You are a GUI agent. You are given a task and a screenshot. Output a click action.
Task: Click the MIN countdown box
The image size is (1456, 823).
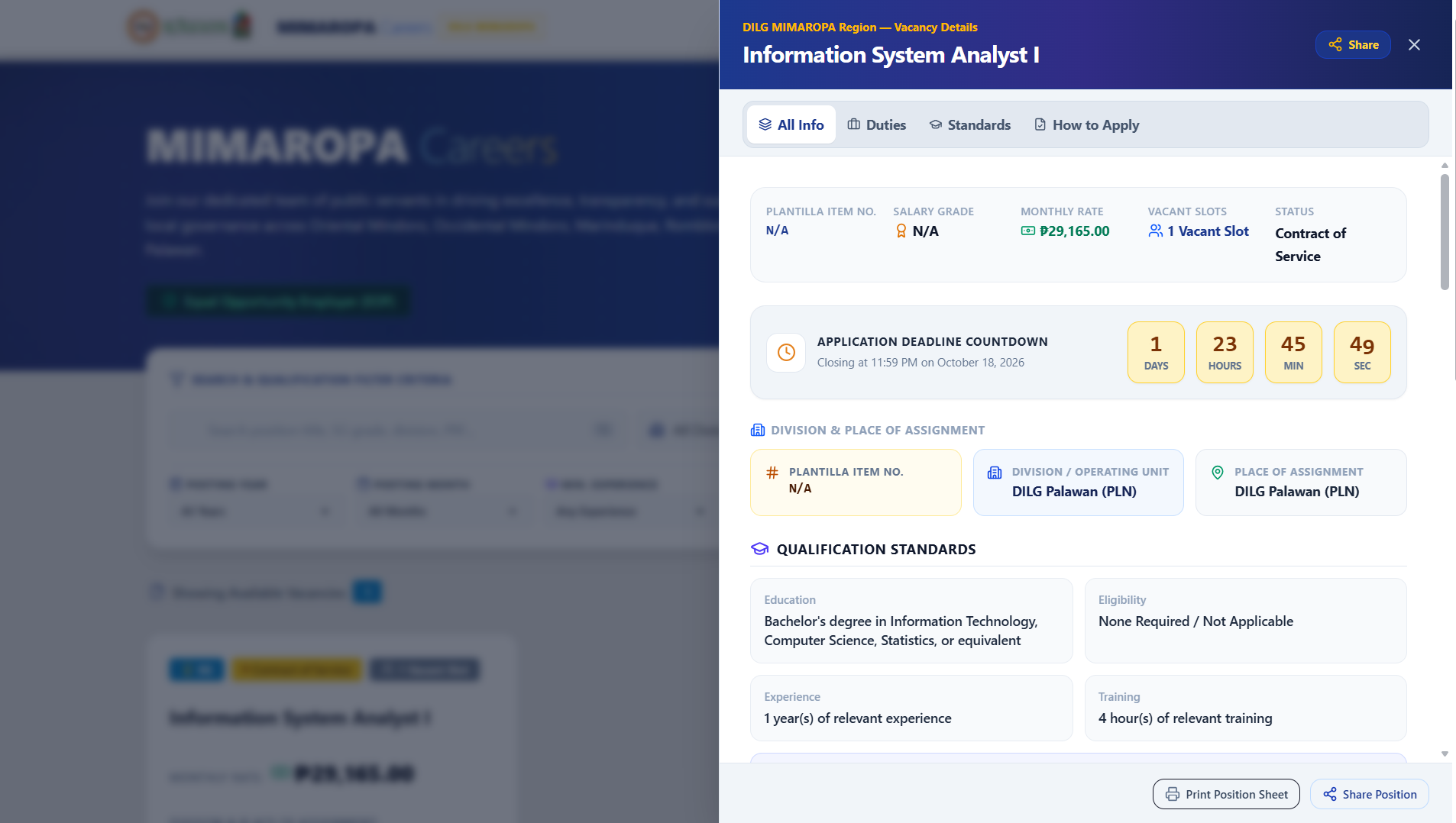(x=1293, y=353)
